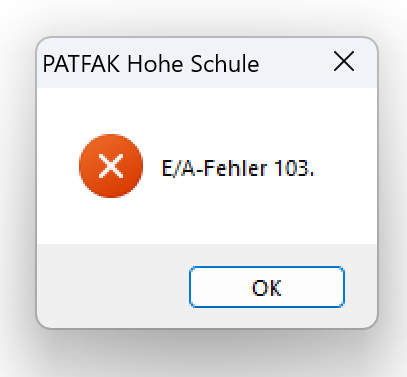The image size is (407, 377).
Task: Click the red error X icon
Action: [111, 166]
